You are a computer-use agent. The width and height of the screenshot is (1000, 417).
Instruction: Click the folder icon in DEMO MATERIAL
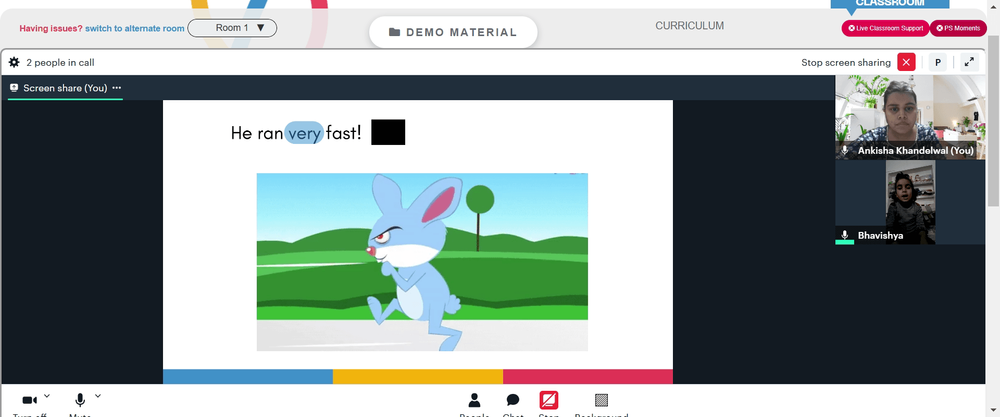pyautogui.click(x=395, y=33)
